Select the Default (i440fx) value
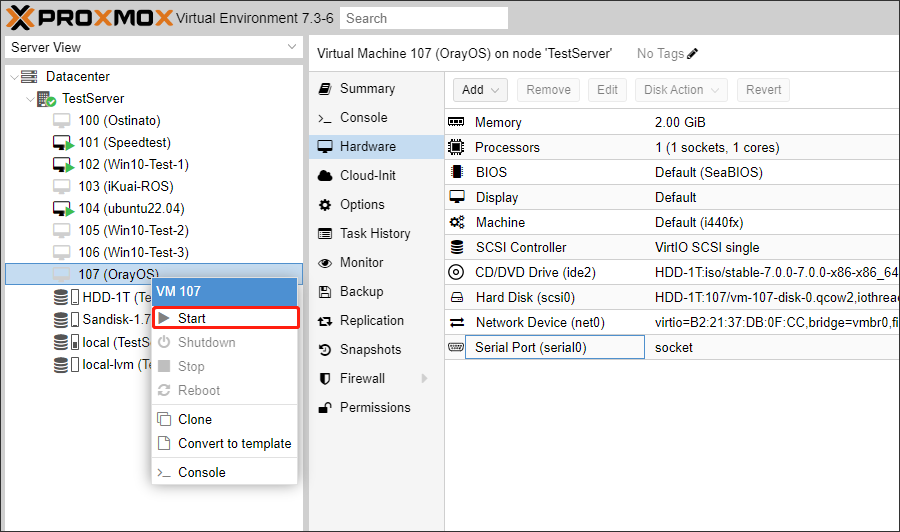The image size is (900, 532). click(699, 222)
